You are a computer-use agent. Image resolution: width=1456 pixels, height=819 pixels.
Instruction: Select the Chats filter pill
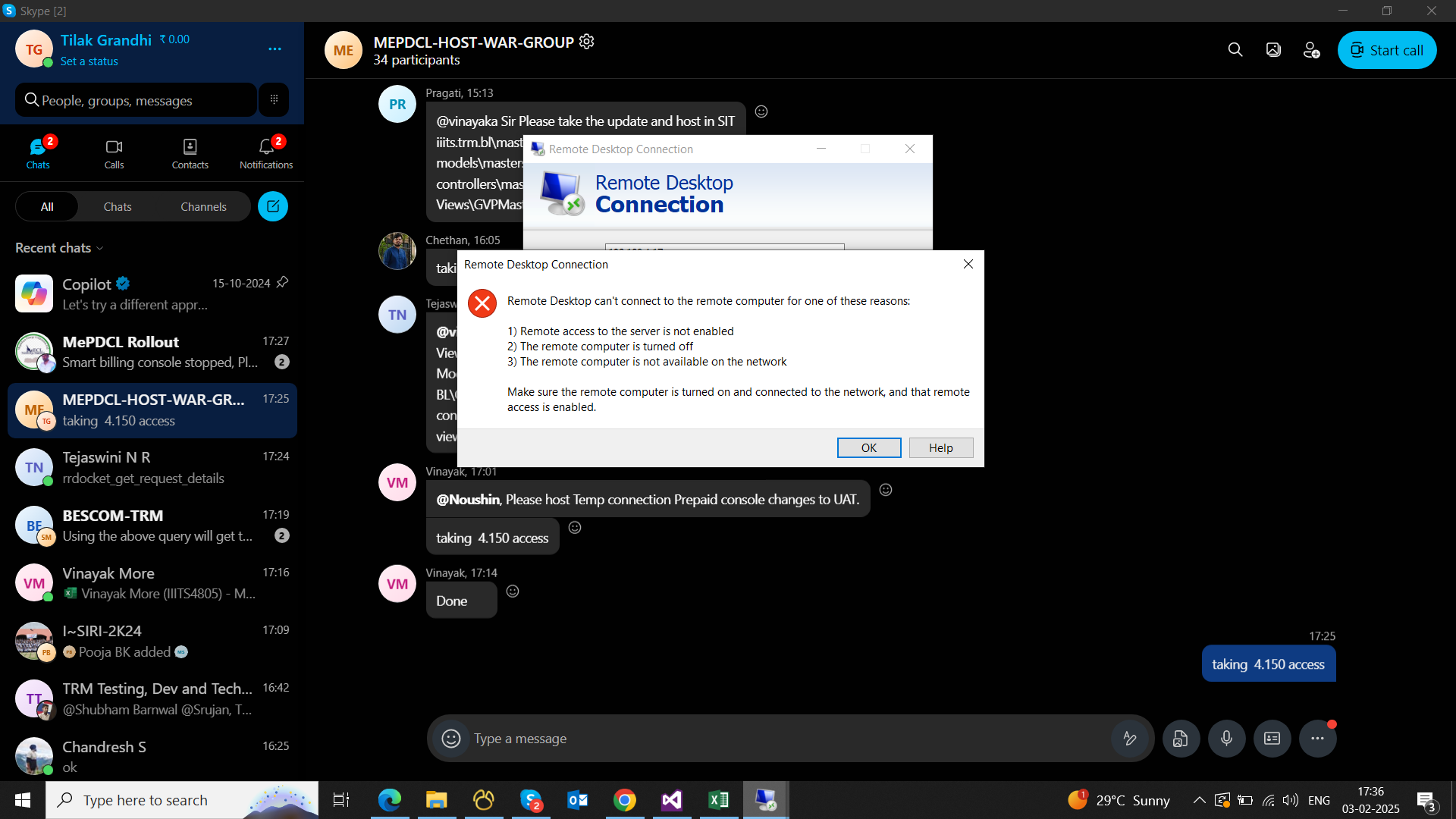click(x=118, y=206)
